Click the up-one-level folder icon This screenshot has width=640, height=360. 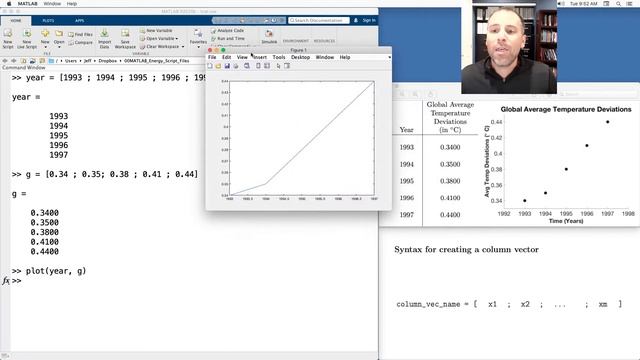tap(23, 61)
